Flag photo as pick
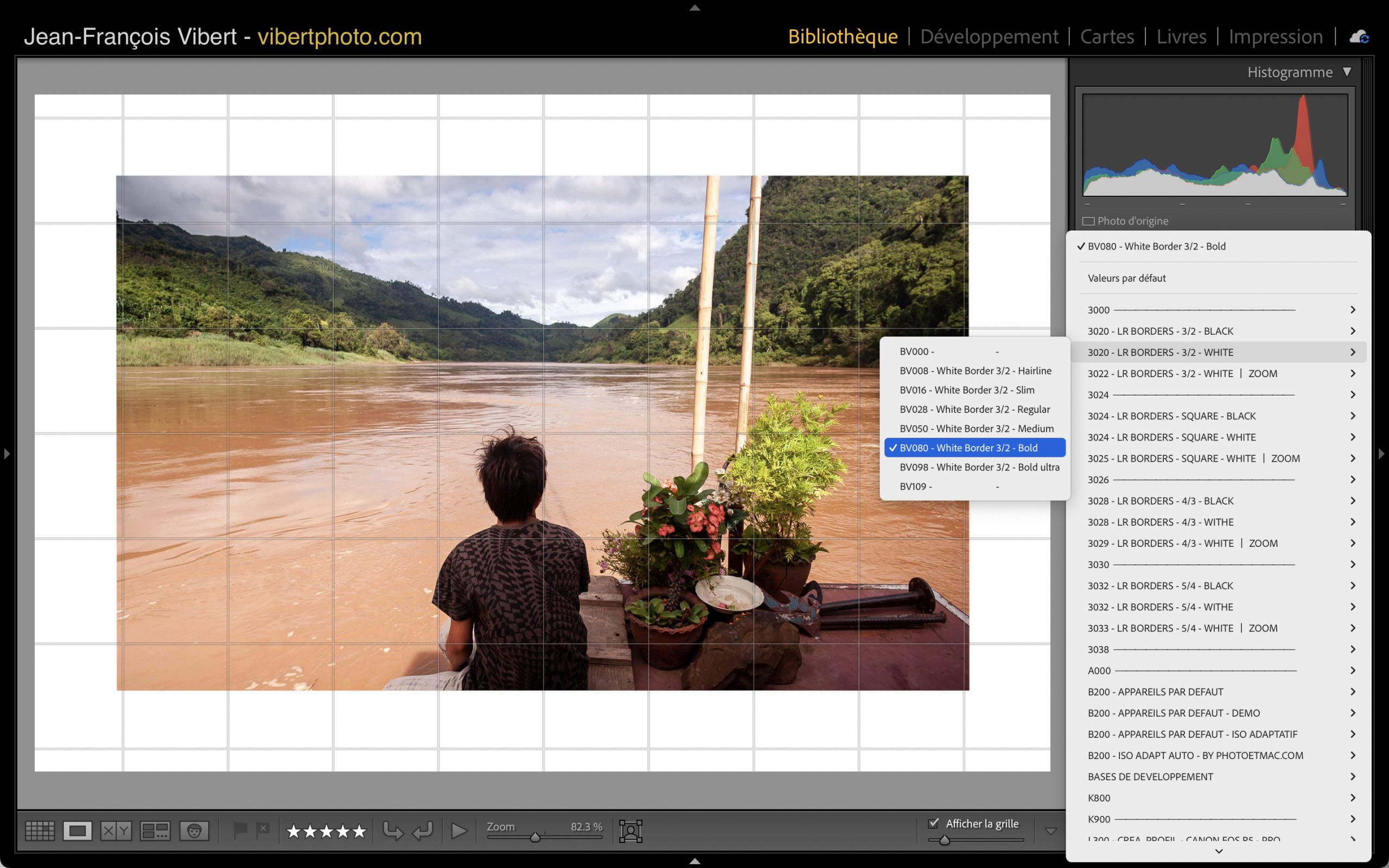Viewport: 1389px width, 868px height. (240, 829)
